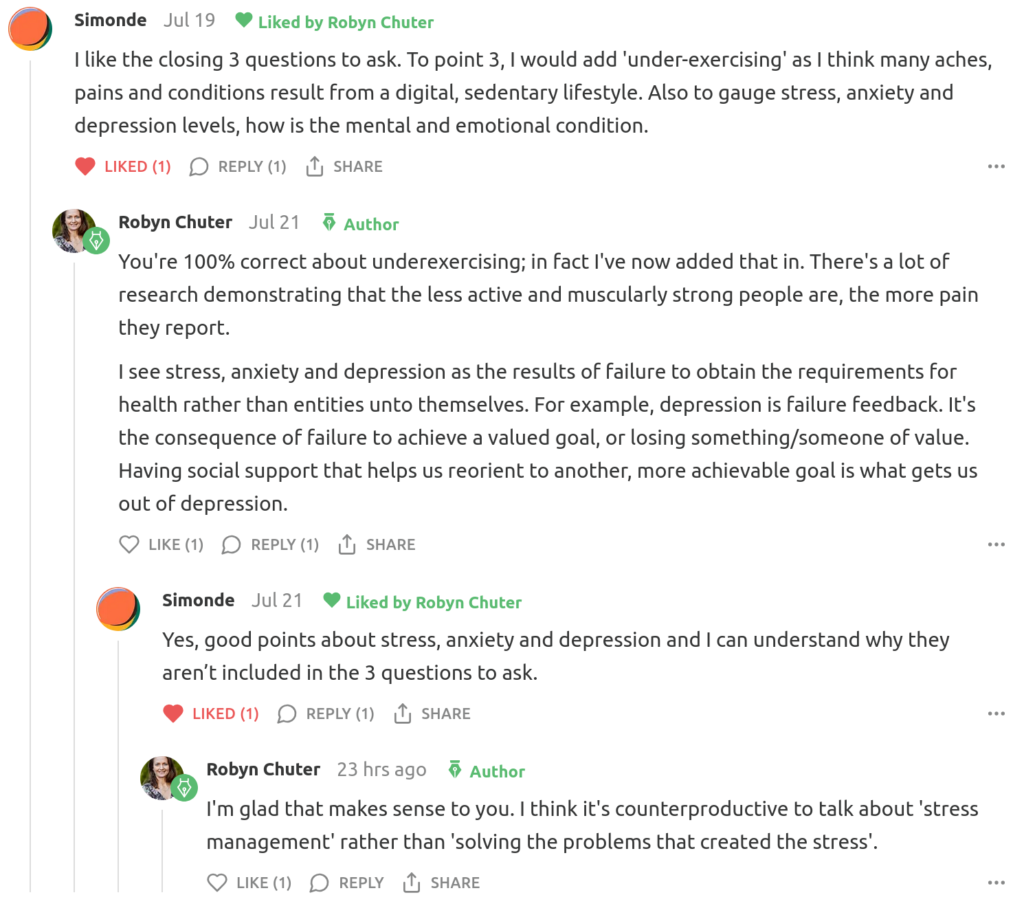1024x906 pixels.
Task: Open ellipsis menu on Robyn's last reply
Action: (996, 883)
